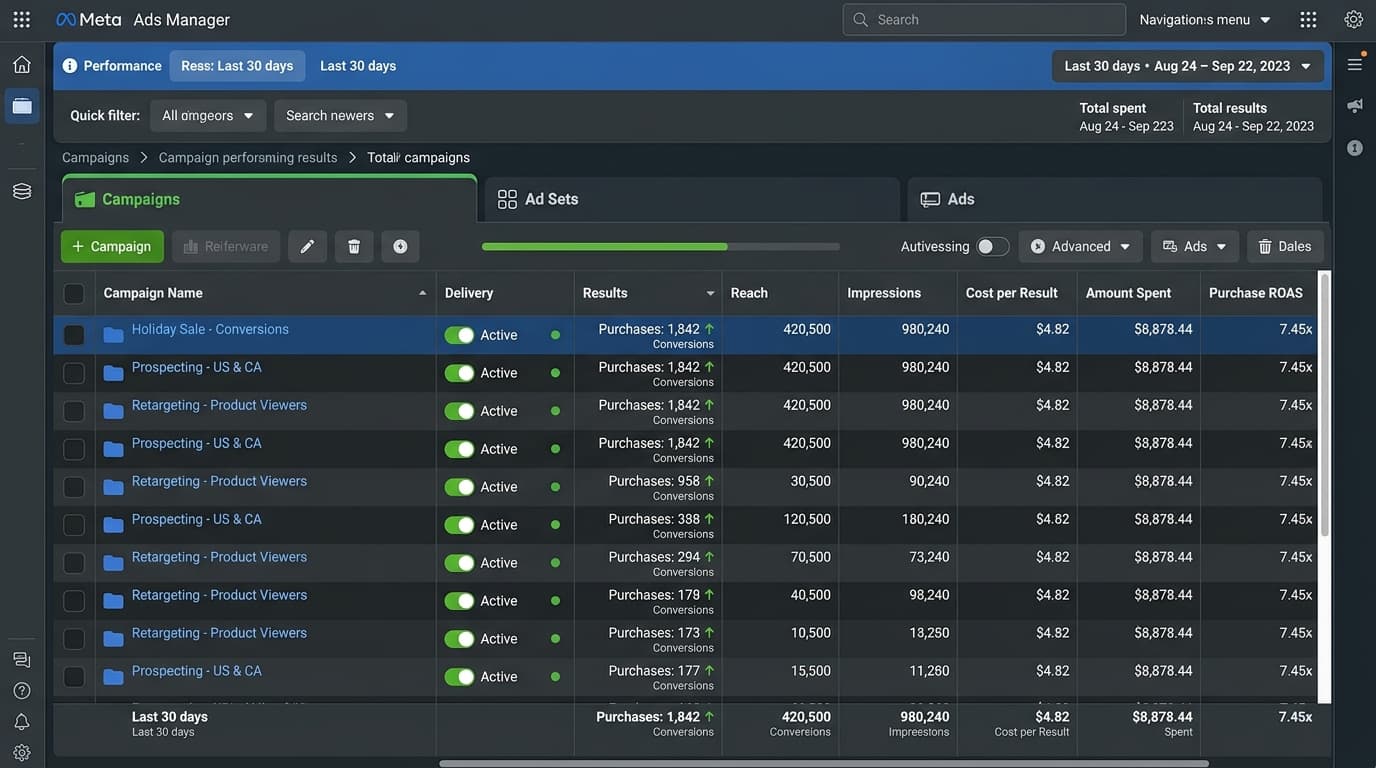Check the select-all checkbox in the table header
Screen dimensions: 1376x768
point(74,293)
